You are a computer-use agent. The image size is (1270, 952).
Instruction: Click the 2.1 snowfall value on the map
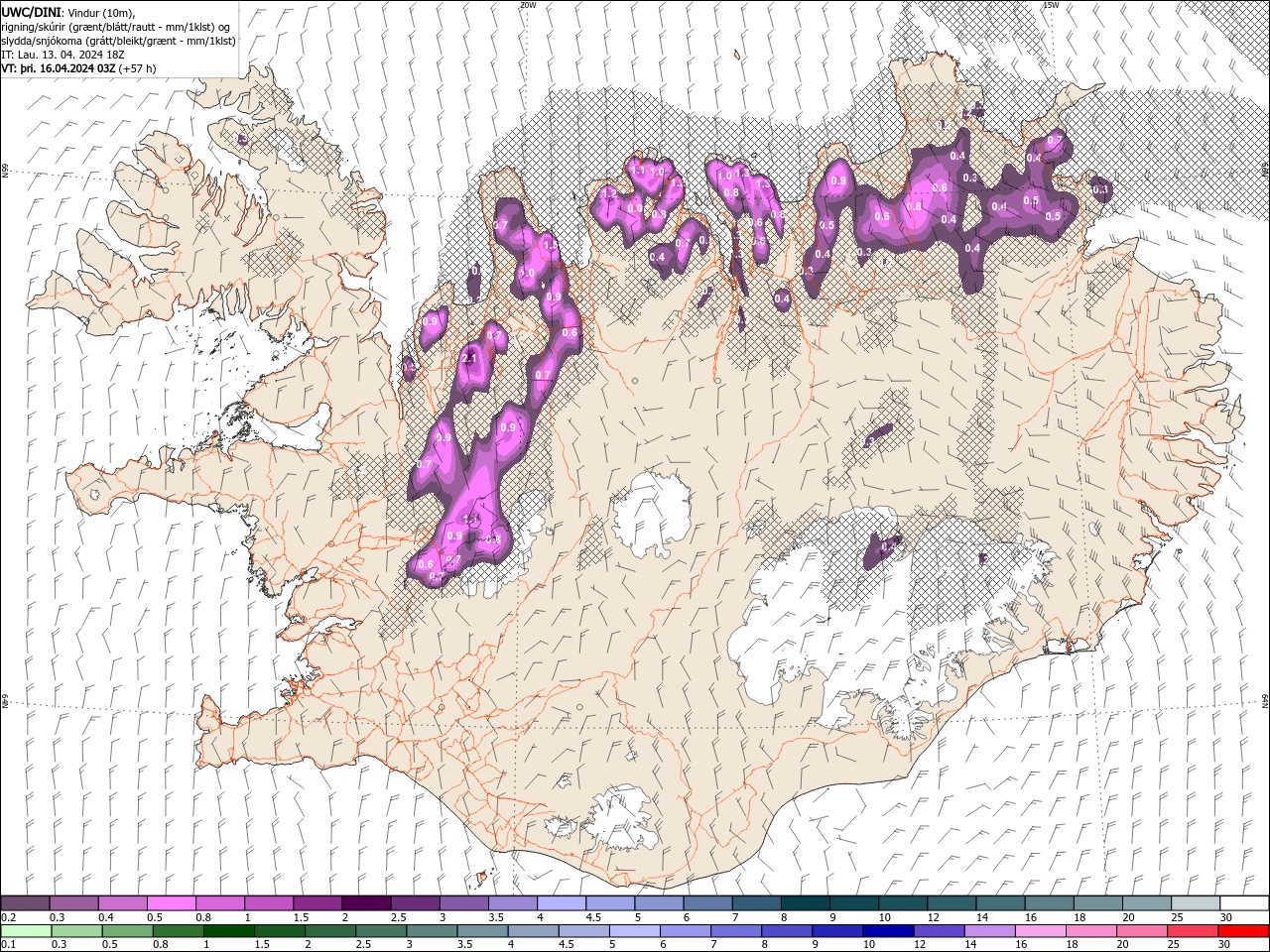[x=470, y=359]
